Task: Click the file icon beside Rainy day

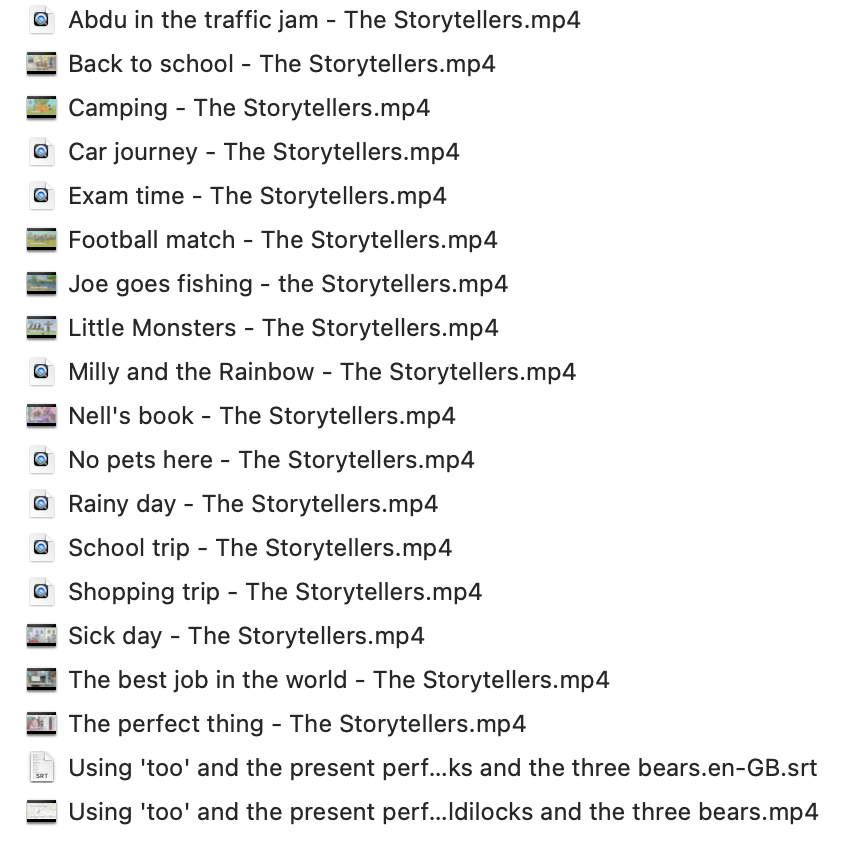Action: pyautogui.click(x=41, y=504)
